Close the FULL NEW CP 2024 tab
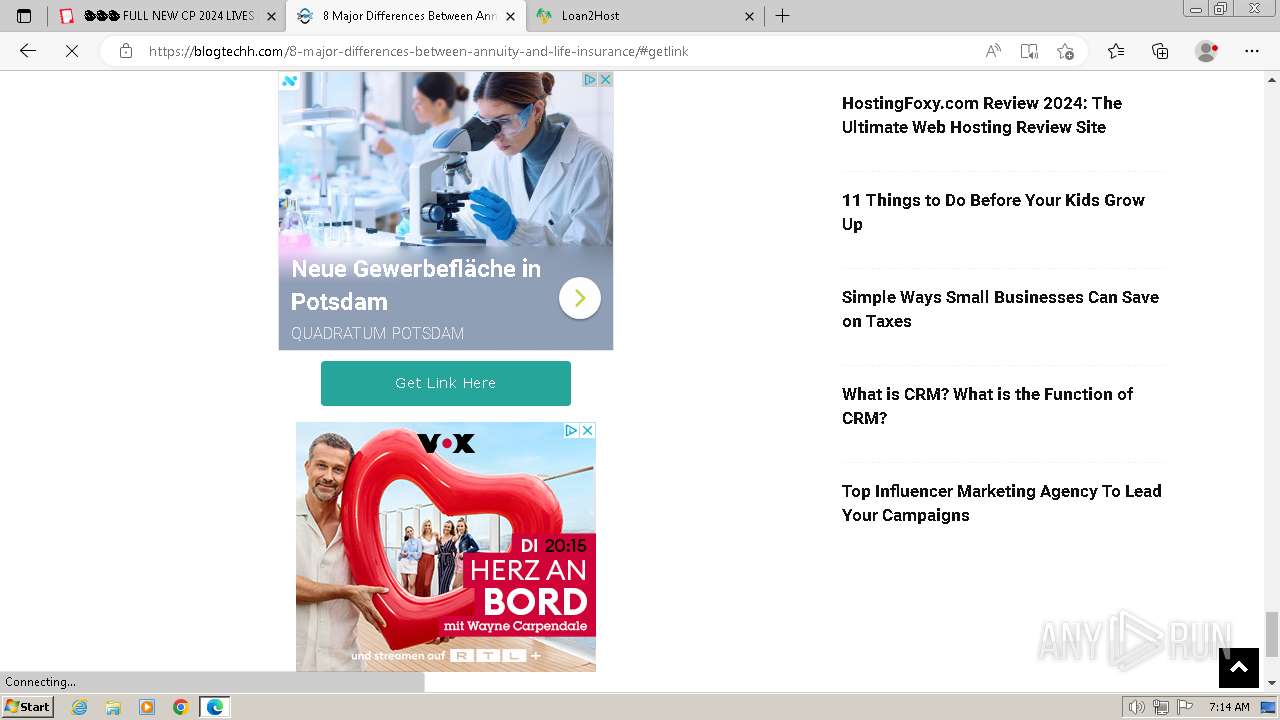 [x=271, y=16]
